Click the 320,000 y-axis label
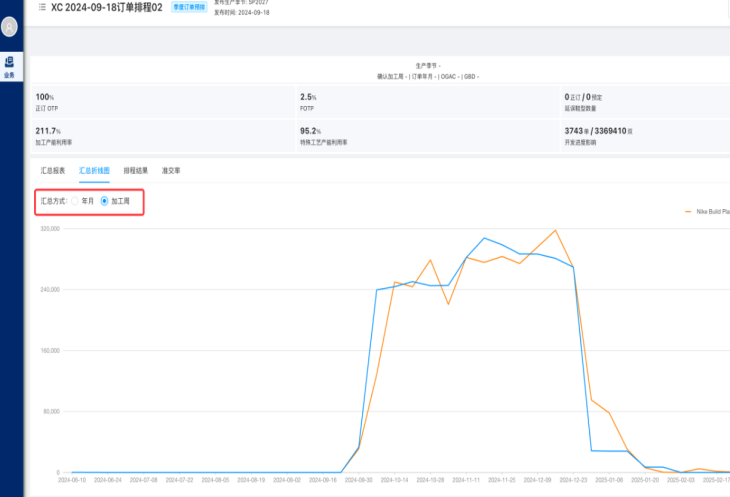Screen dimensions: 730x497 pos(50,229)
